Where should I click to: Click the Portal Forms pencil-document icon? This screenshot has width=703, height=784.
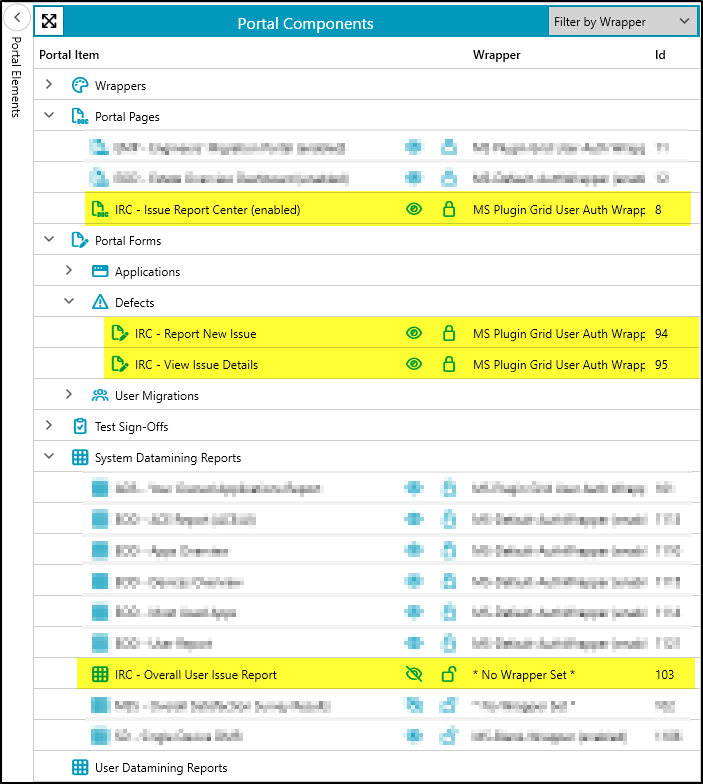point(80,240)
